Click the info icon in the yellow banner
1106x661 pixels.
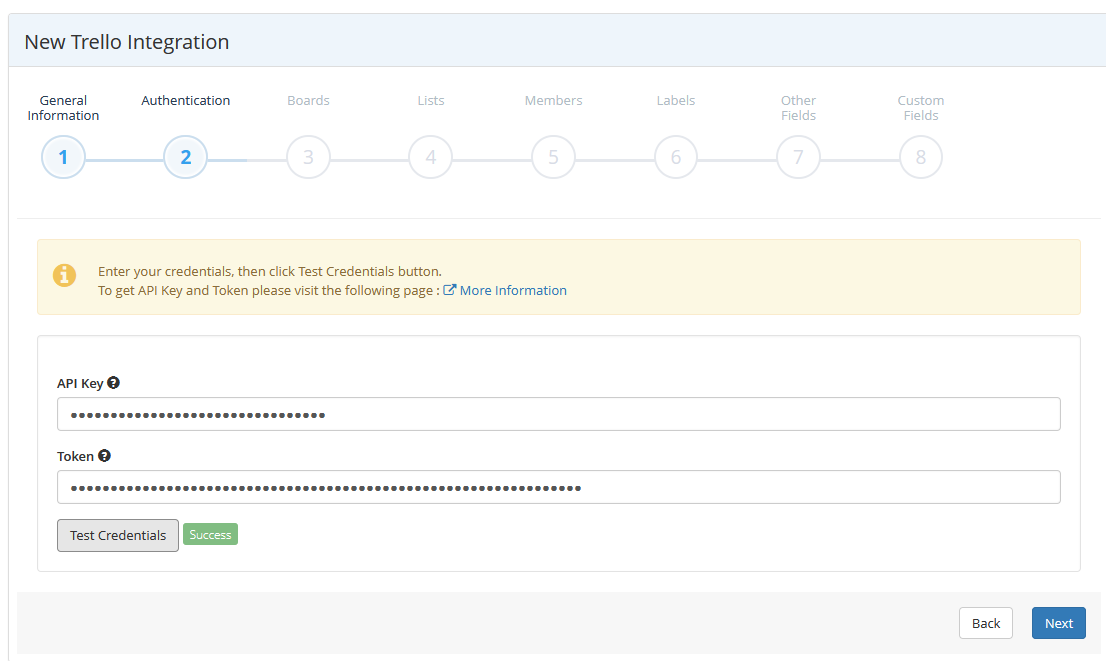65,275
